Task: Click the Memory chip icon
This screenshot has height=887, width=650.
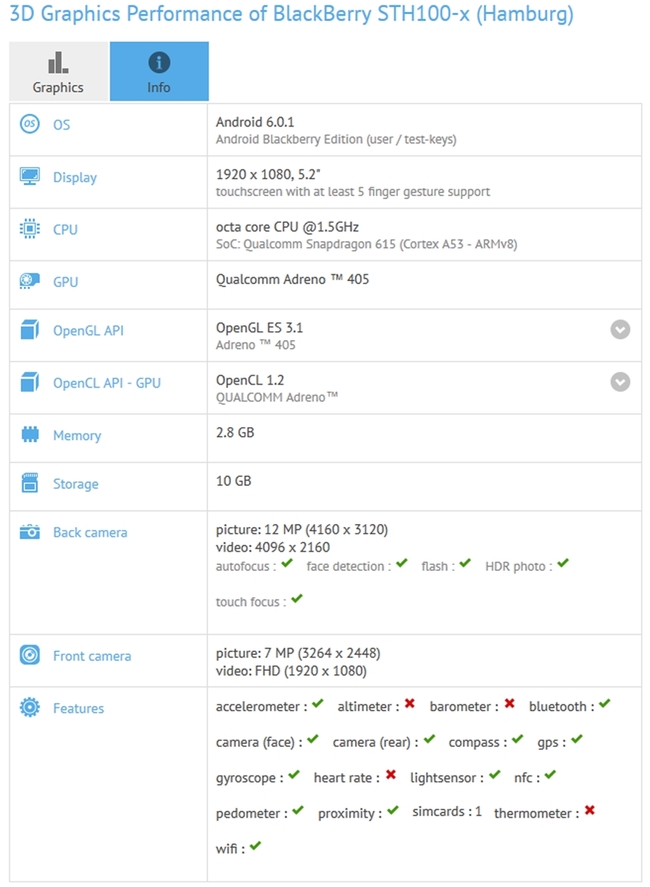Action: [29, 434]
